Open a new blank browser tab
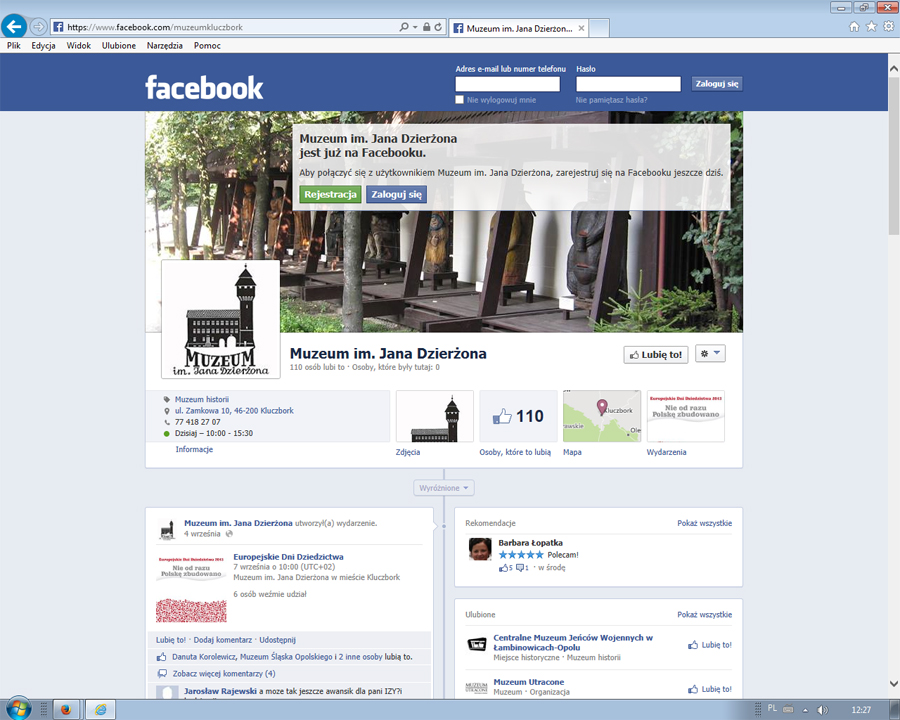Image resolution: width=900 pixels, height=720 pixels. point(599,28)
